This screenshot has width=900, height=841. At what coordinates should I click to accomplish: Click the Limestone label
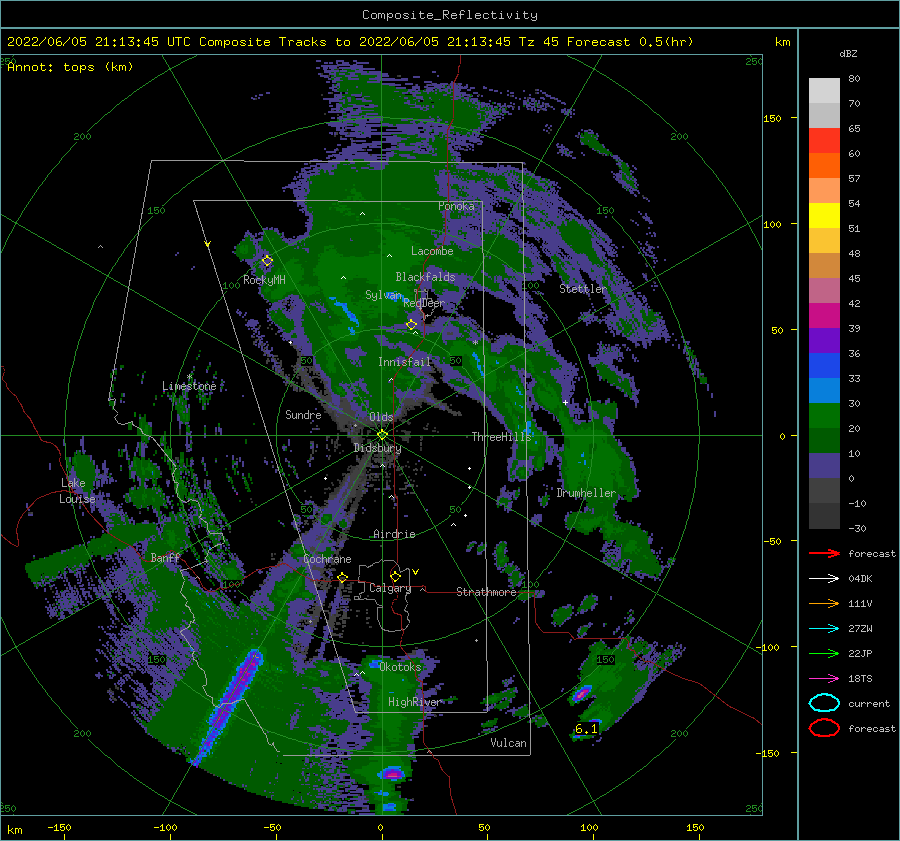(x=189, y=386)
